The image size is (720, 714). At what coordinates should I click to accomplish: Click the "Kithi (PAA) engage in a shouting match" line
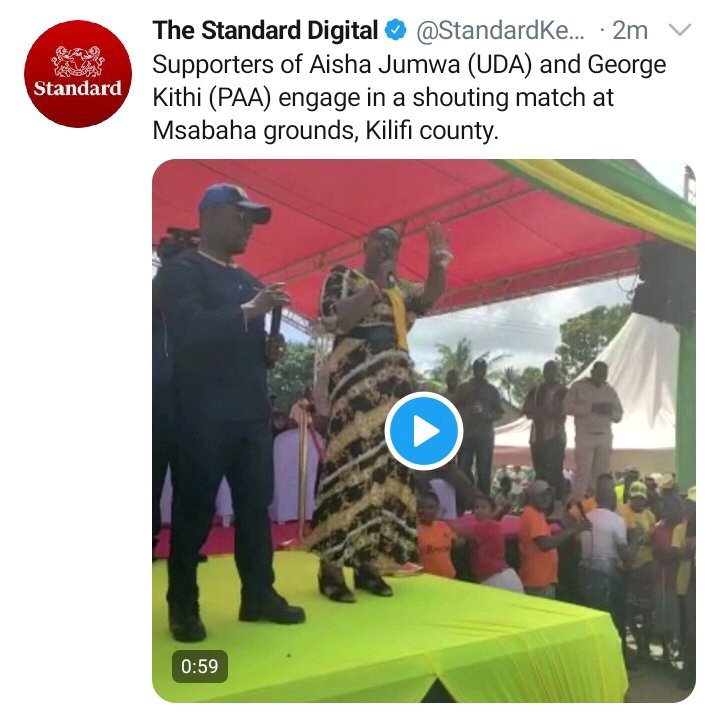click(x=383, y=98)
